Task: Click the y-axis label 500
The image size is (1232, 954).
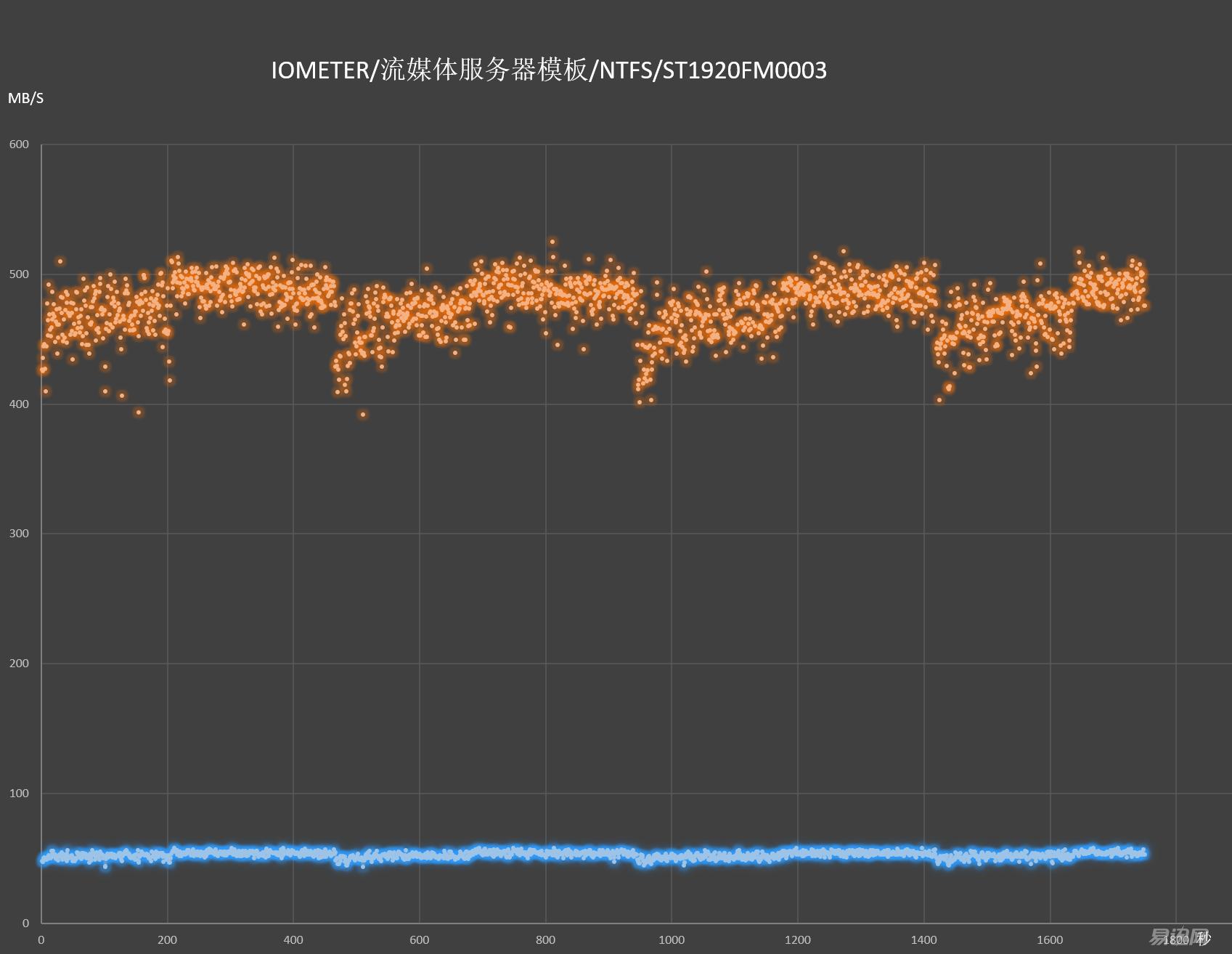Action: pyautogui.click(x=19, y=274)
